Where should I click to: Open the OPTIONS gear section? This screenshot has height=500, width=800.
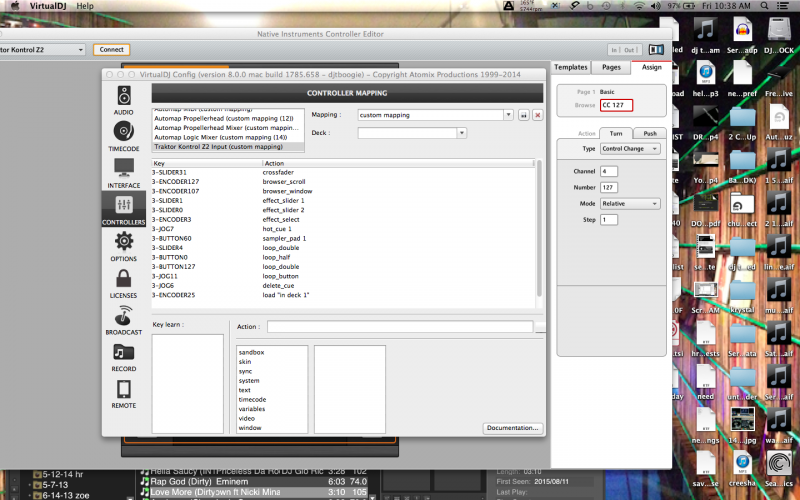123,246
